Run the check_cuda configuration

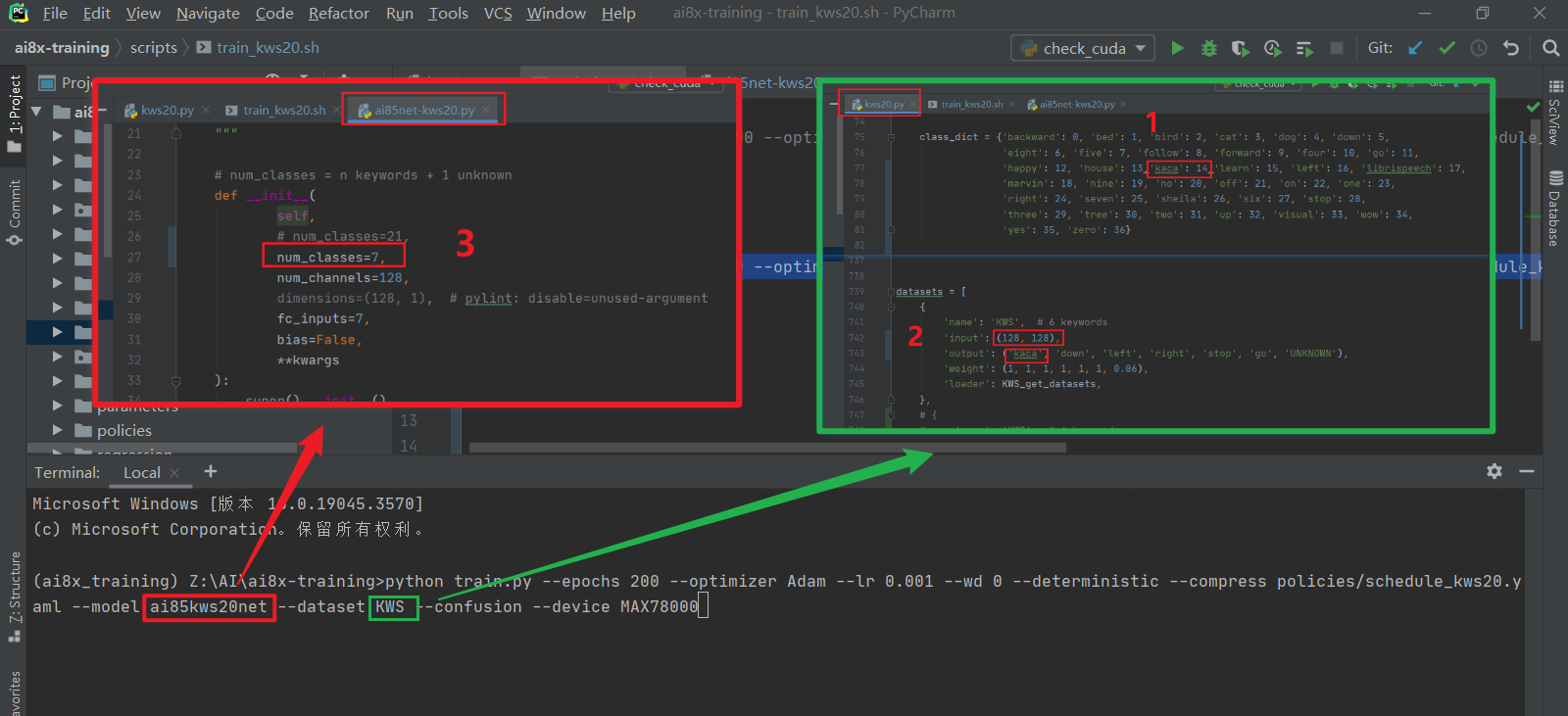tap(1177, 48)
